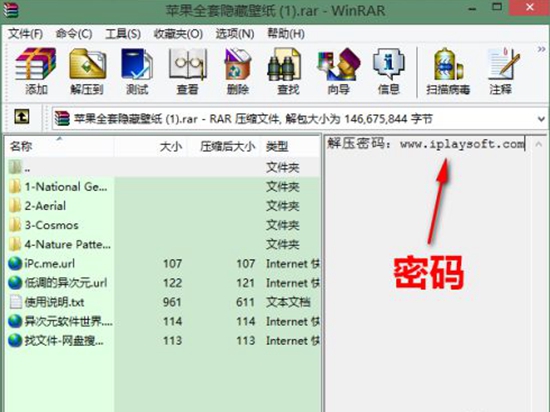Open the 向导 (Wizard) toolbar icon
The image size is (550, 412).
[338, 72]
